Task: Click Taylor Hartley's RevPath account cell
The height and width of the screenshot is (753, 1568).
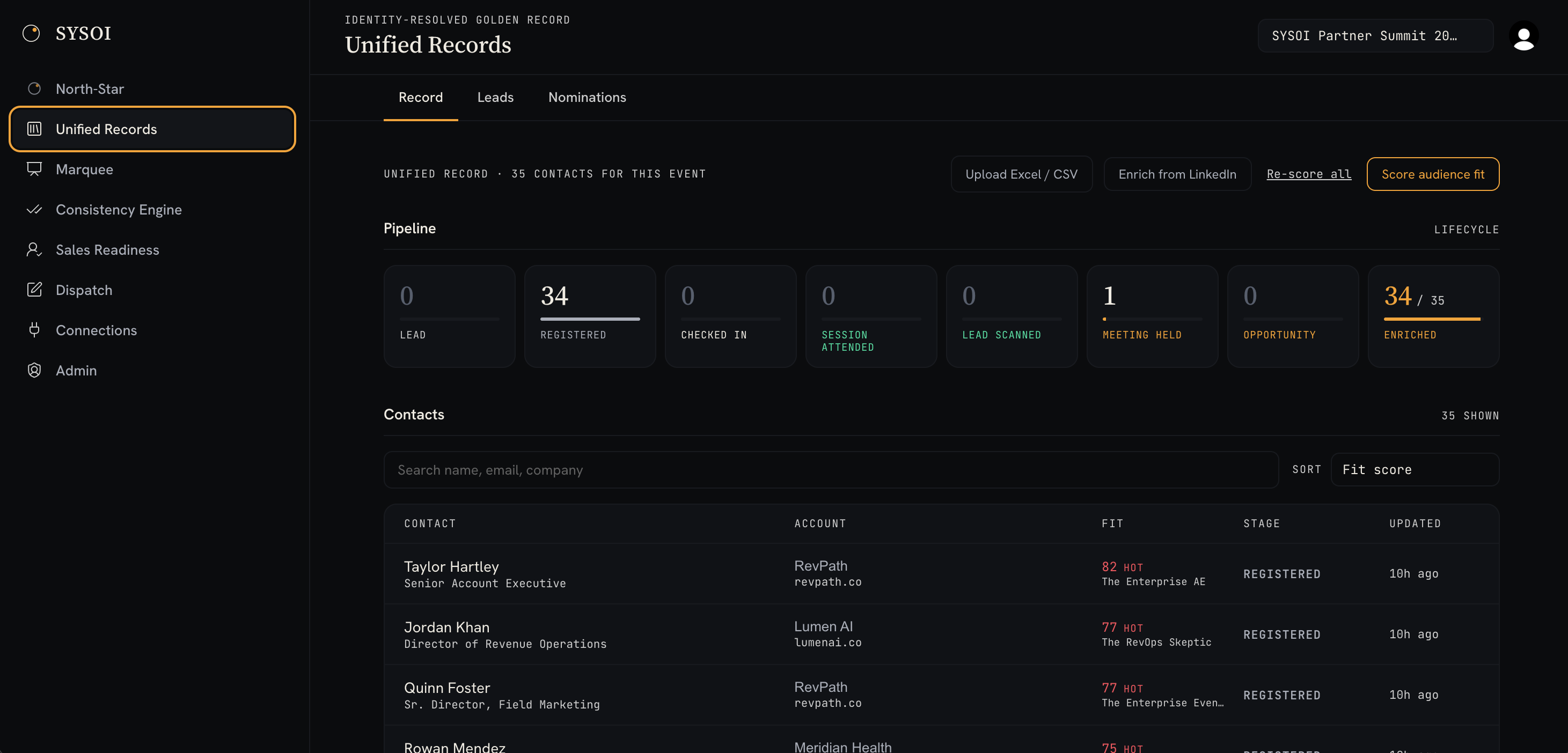Action: [827, 573]
